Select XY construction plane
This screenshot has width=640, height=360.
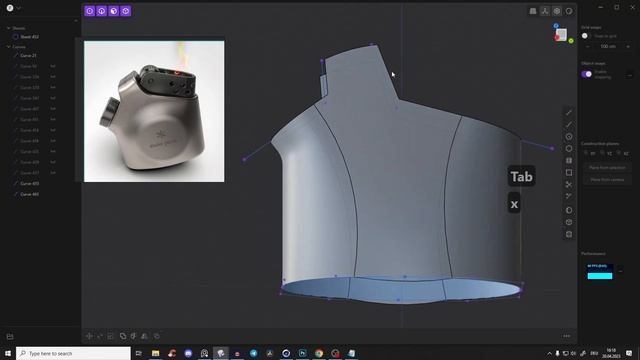591,153
